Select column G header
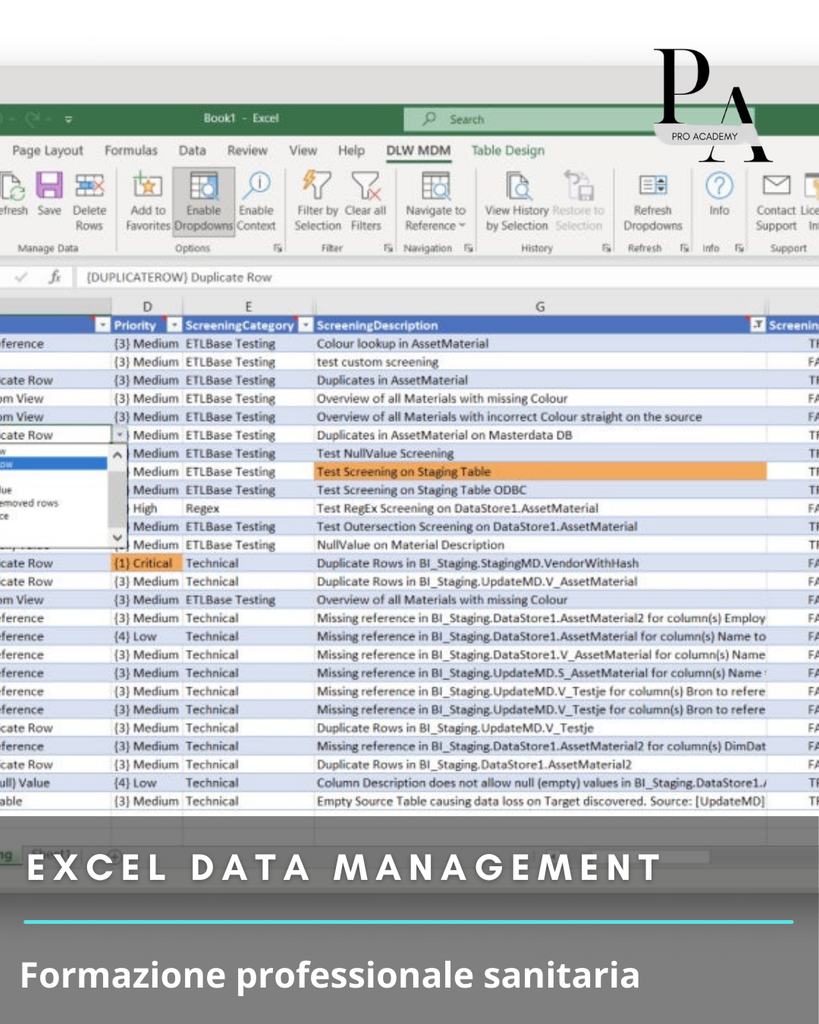This screenshot has height=1024, width=819. click(540, 306)
